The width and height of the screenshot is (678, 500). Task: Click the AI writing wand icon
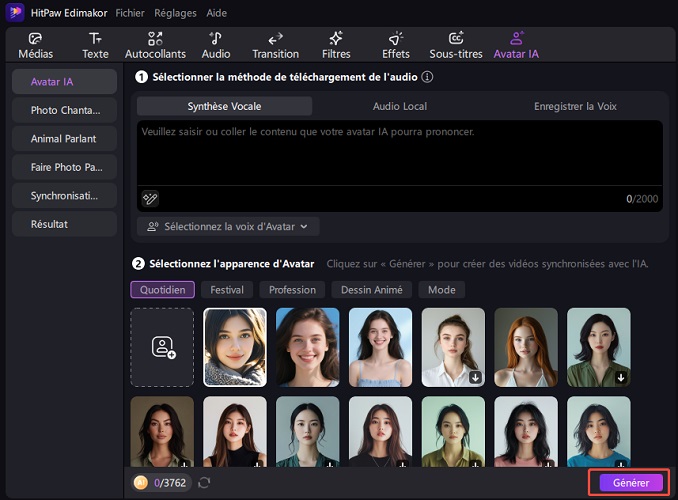click(150, 199)
